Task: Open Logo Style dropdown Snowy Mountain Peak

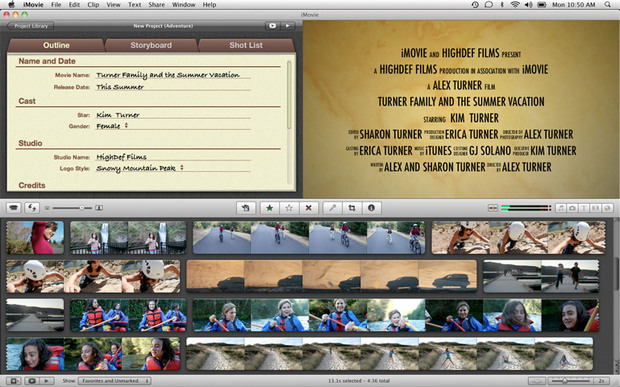Action: [140, 168]
